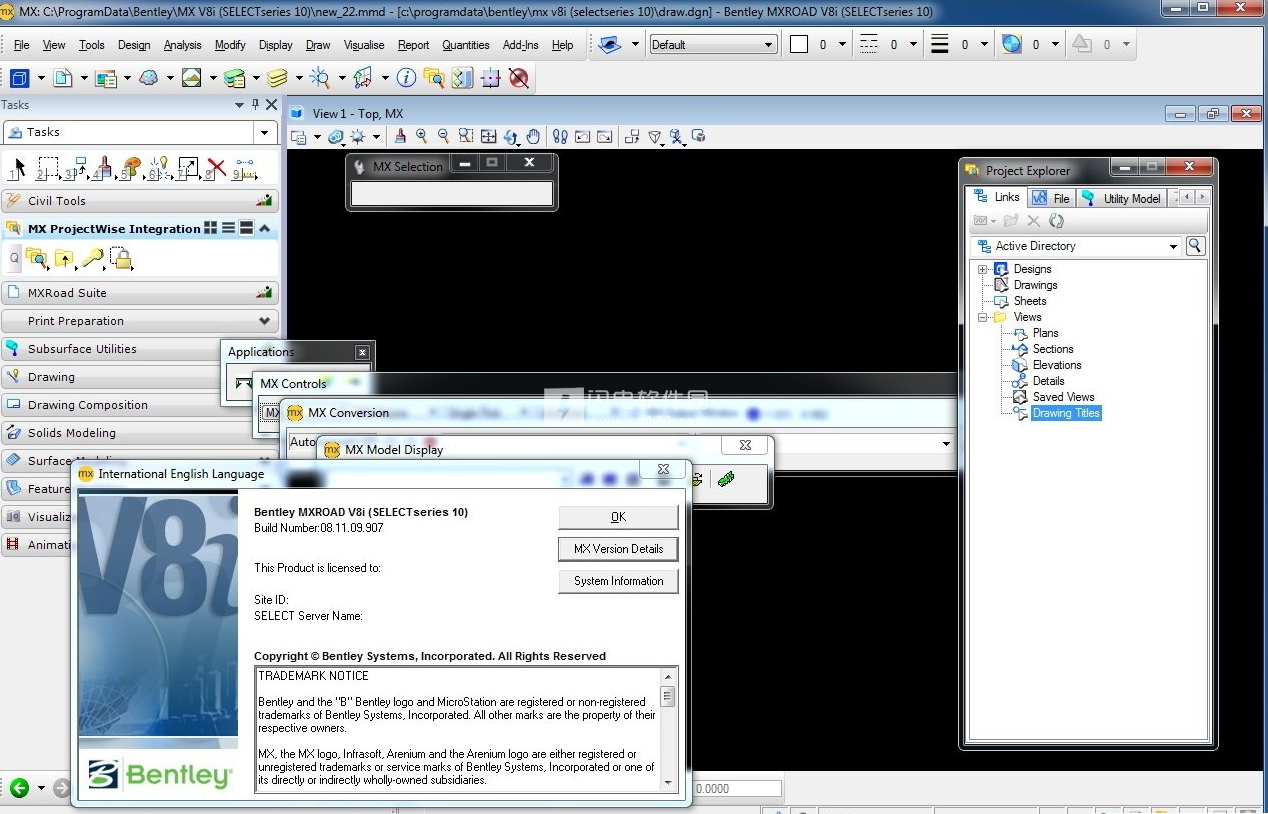Click the MX Version Details button

618,549
